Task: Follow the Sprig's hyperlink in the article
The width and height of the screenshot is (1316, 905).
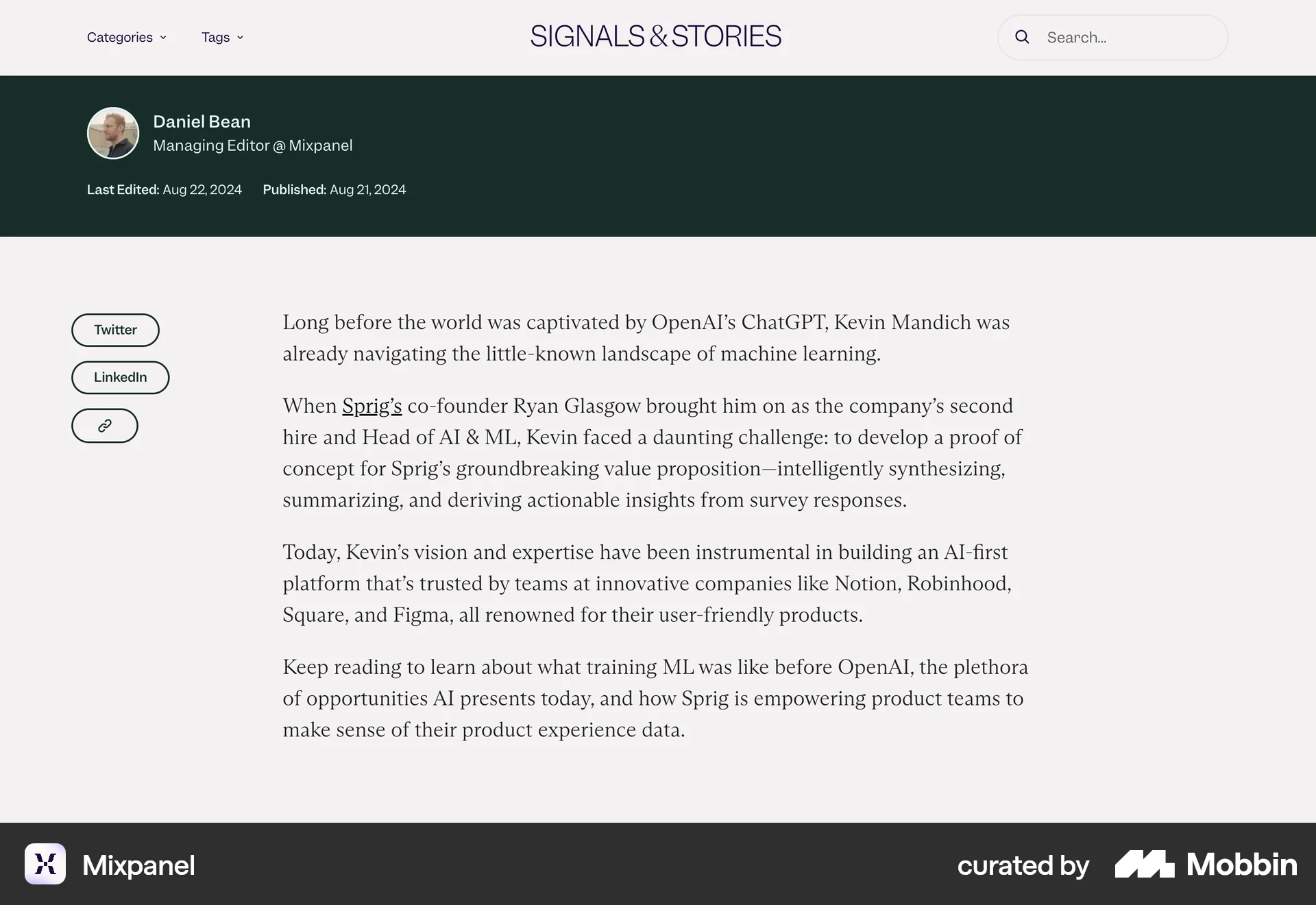Action: pos(371,406)
